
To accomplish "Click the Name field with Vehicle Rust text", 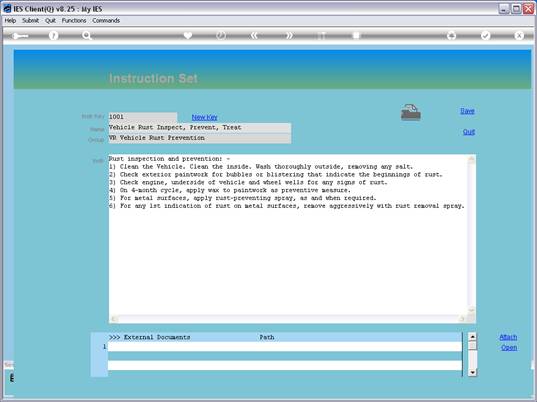I will [200, 128].
